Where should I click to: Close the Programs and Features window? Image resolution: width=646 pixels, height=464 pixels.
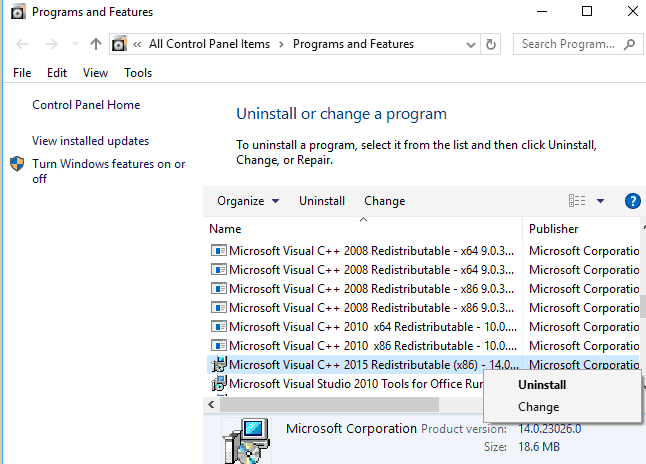(633, 11)
